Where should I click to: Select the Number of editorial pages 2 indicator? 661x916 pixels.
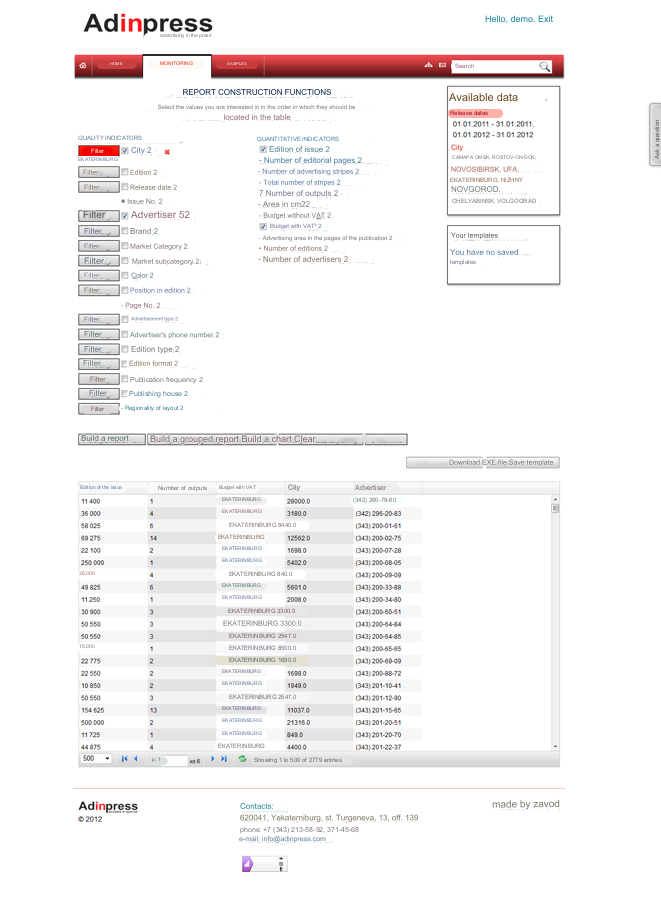[x=312, y=160]
